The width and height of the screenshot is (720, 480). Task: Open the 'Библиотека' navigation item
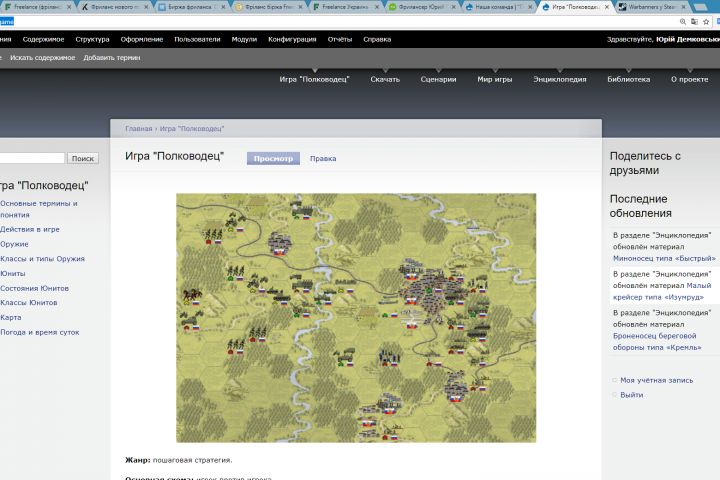[628, 79]
